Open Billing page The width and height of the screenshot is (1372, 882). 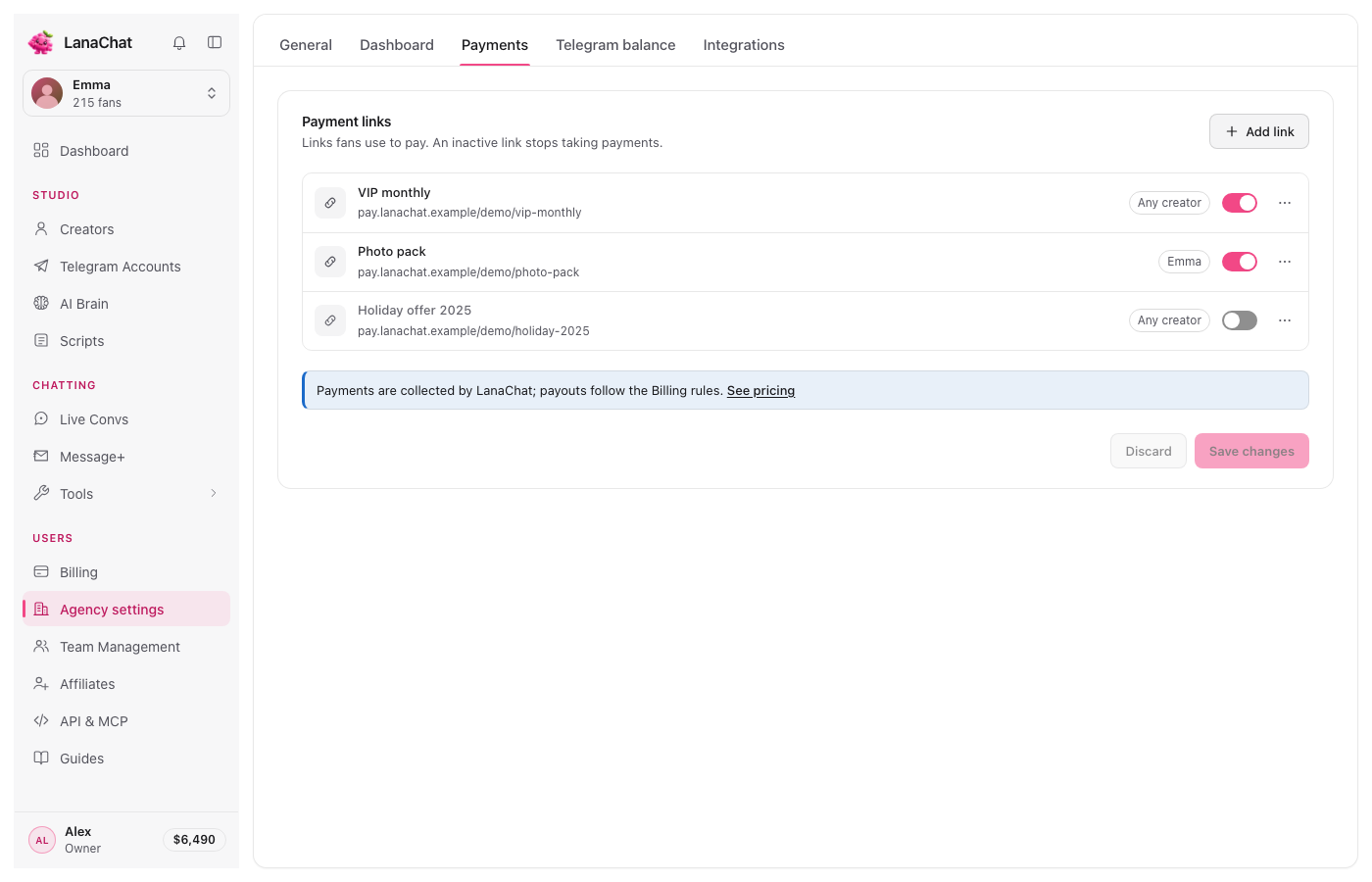(126, 572)
